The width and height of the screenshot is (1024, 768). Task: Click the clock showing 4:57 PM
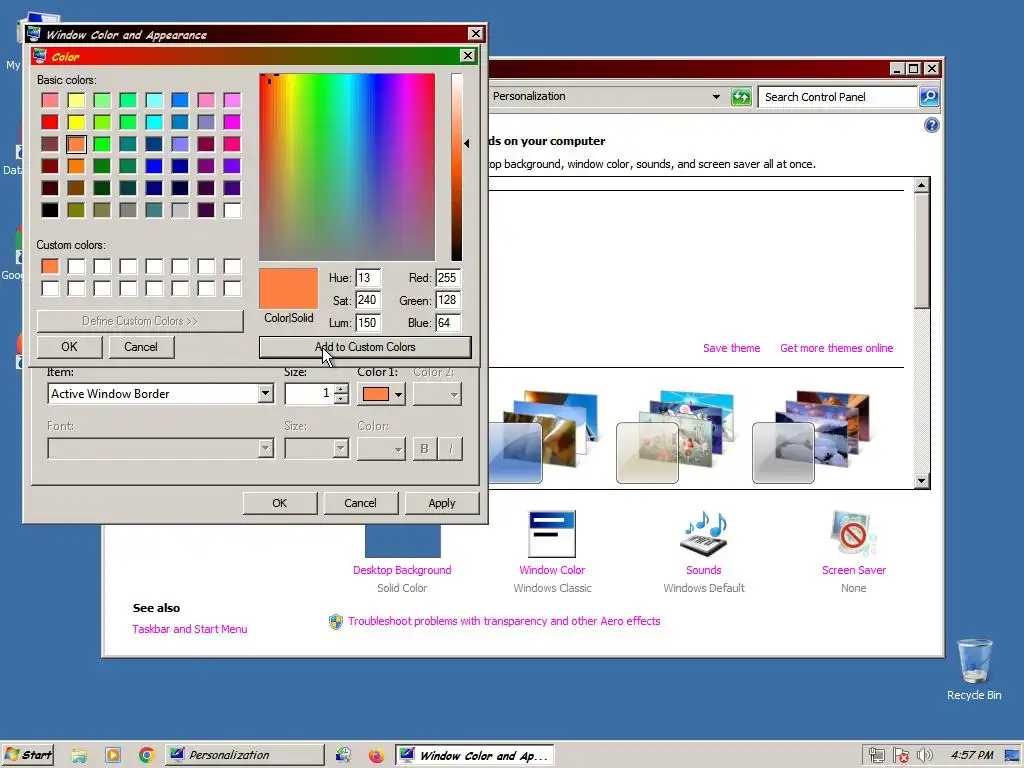point(972,755)
